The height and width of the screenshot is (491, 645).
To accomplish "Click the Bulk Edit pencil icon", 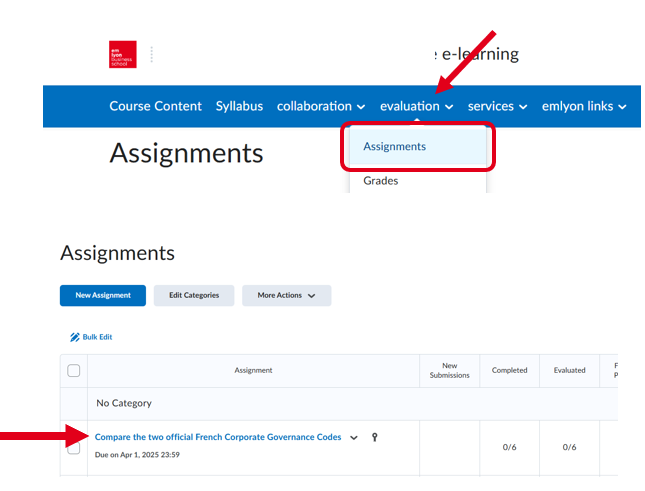I will coord(75,337).
